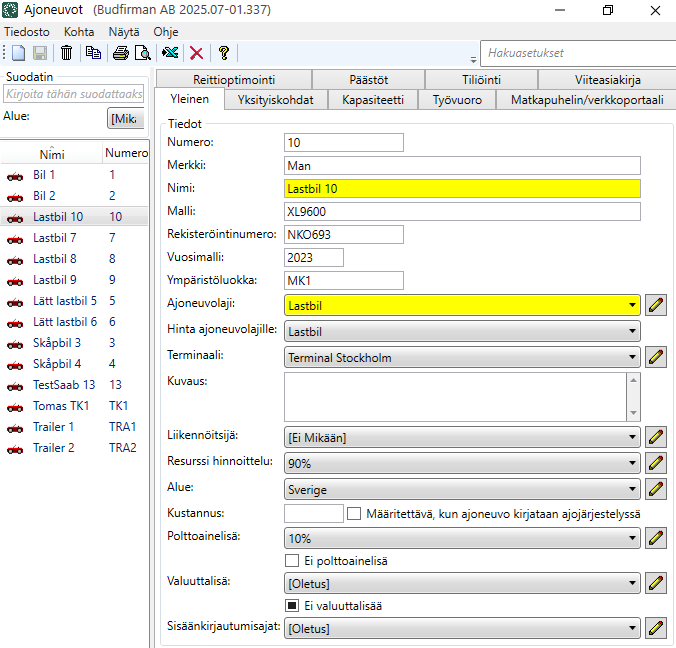
Task: Open Print Preview from the toolbar
Action: coord(143,53)
